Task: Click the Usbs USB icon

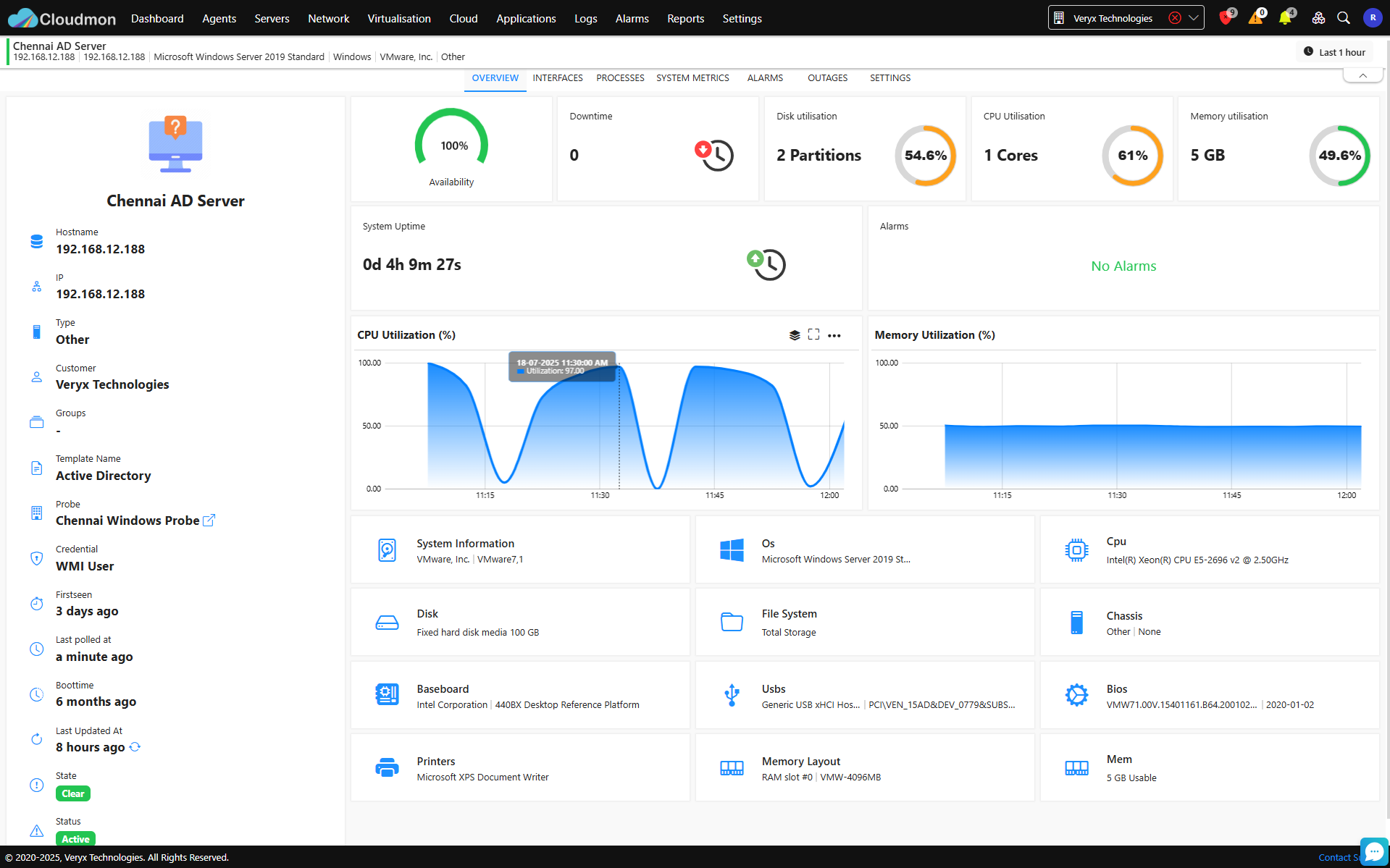Action: 732,695
